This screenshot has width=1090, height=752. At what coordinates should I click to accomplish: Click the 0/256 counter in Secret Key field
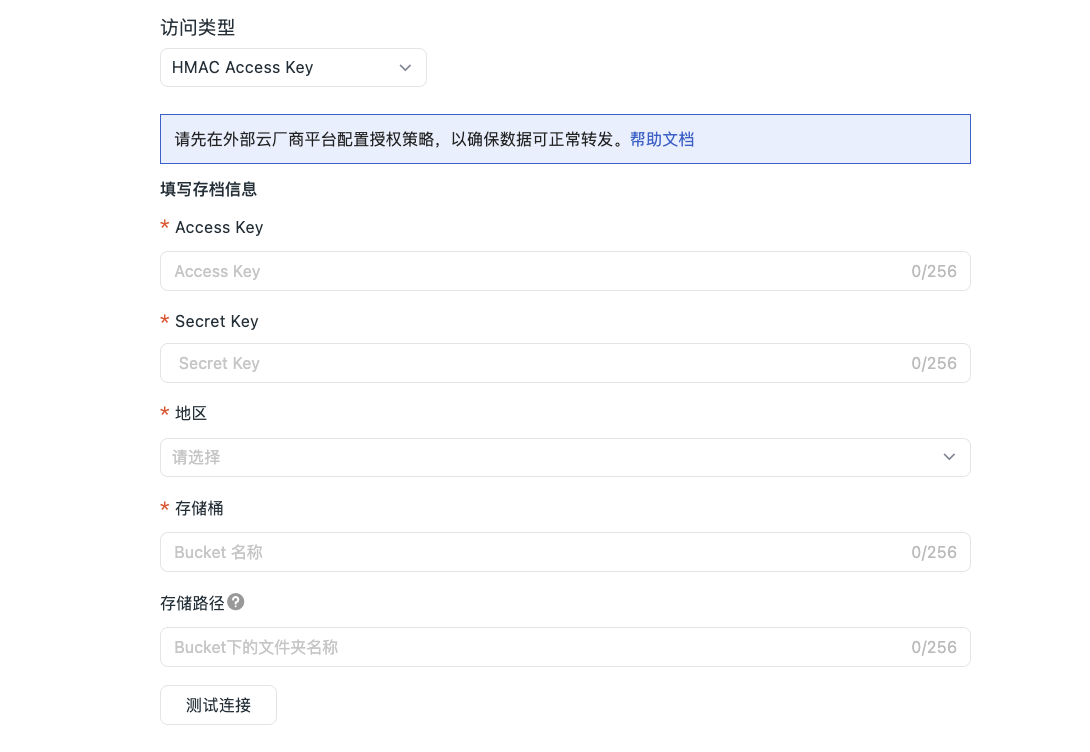pos(934,363)
